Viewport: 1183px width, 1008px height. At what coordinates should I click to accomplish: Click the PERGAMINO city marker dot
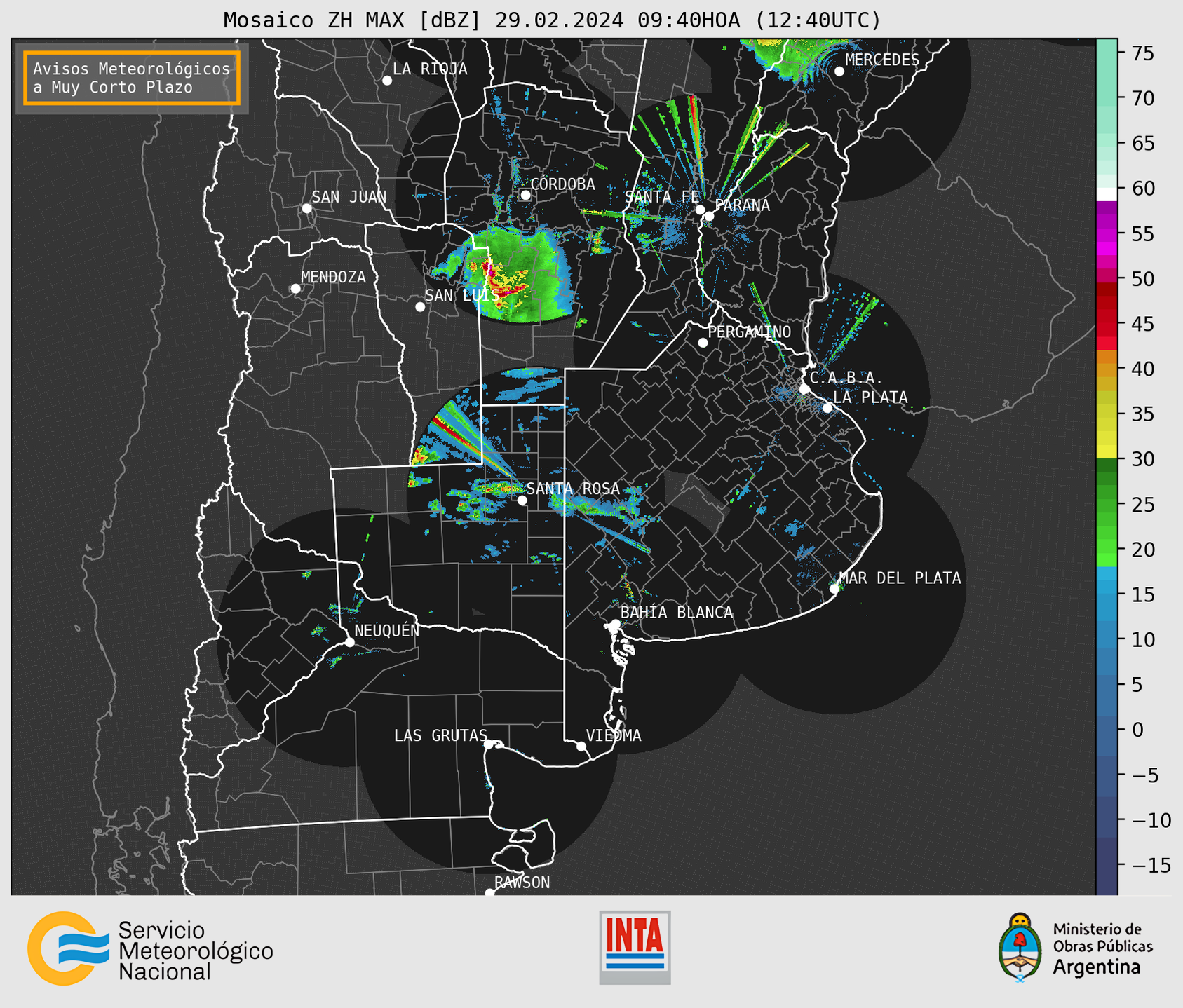pos(703,343)
